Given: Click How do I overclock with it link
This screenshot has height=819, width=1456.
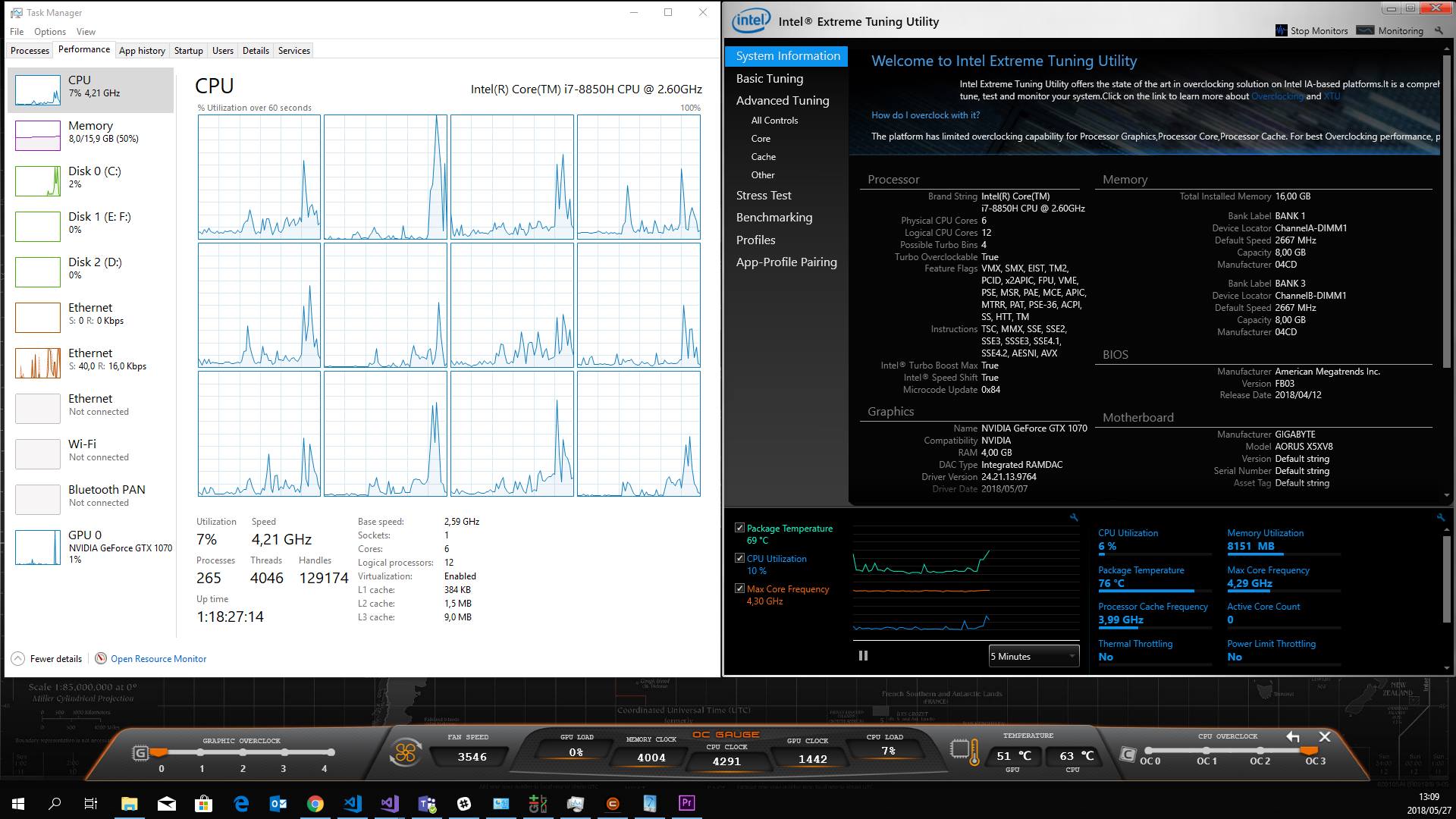Looking at the screenshot, I should pyautogui.click(x=925, y=115).
